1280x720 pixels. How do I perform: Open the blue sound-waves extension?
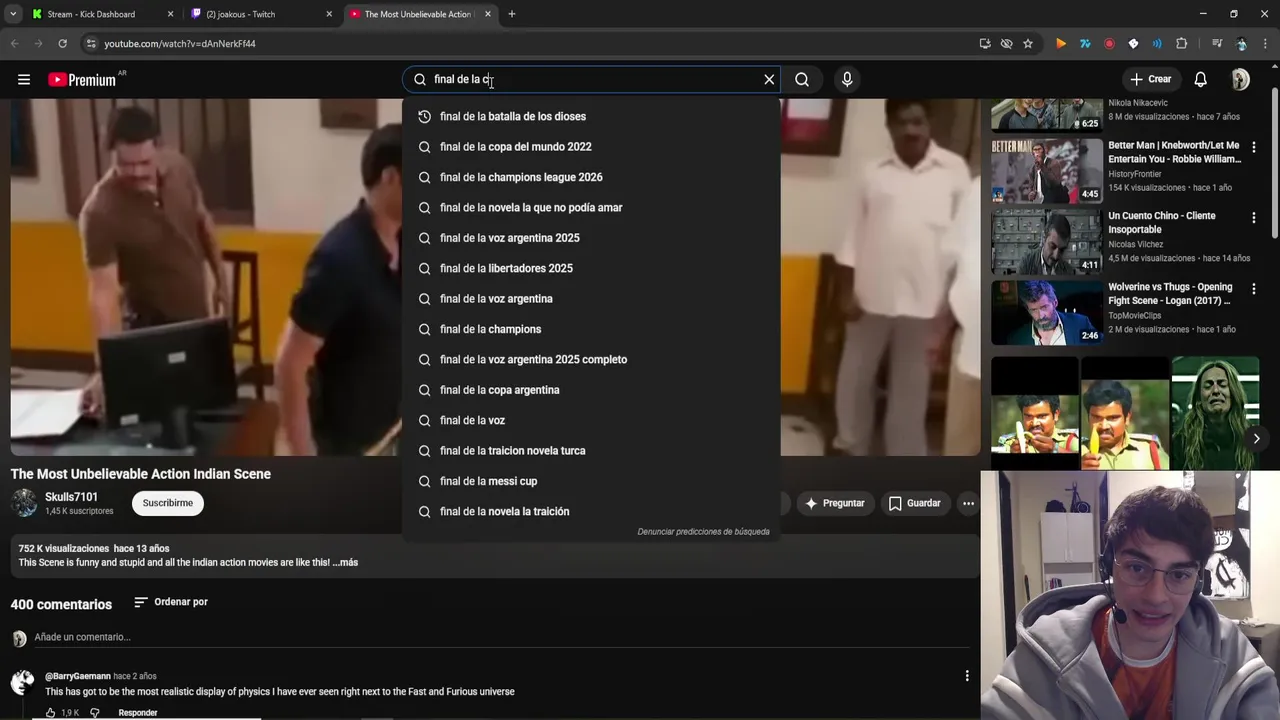click(x=1157, y=44)
